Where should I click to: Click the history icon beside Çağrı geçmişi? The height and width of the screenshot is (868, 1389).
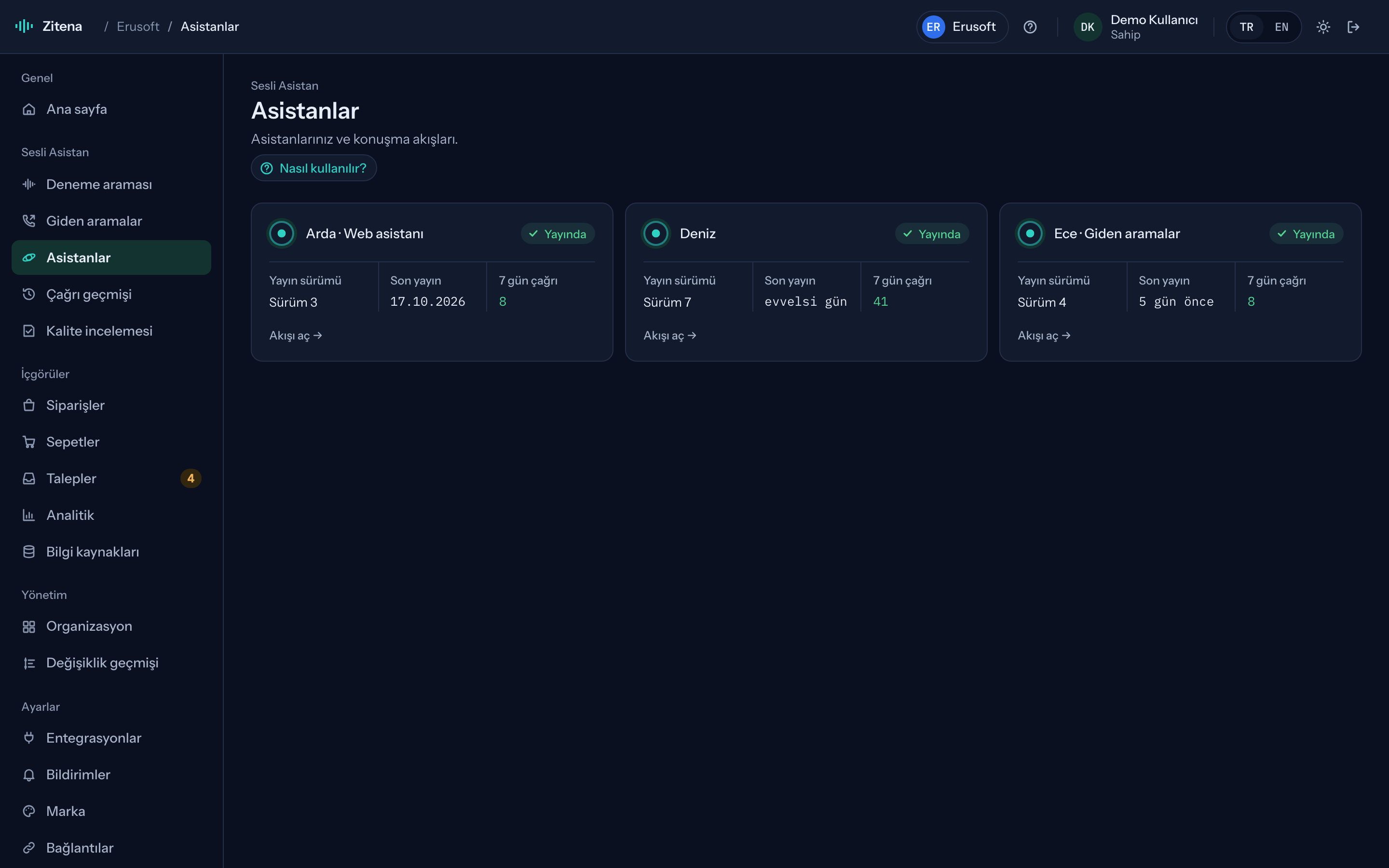click(x=29, y=295)
